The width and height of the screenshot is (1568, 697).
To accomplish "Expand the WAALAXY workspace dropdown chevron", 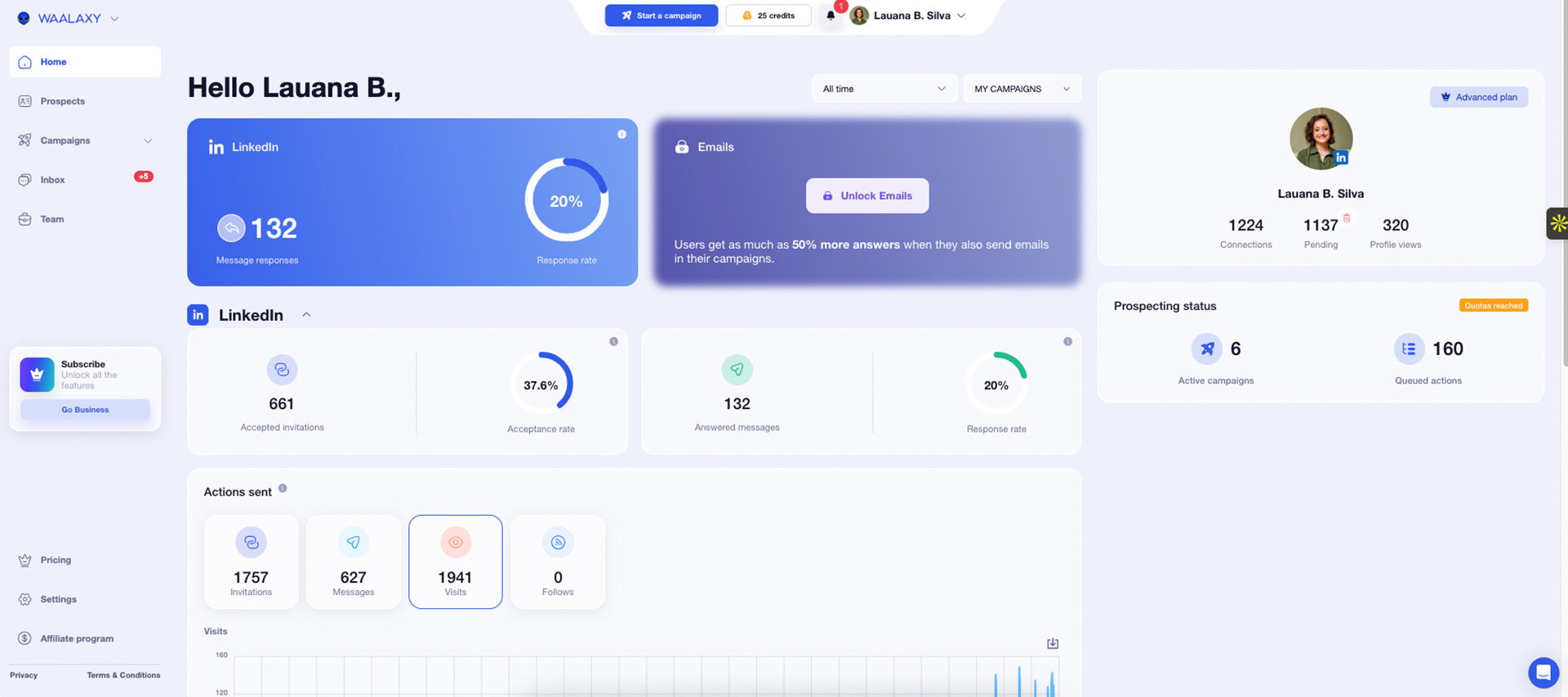I will pos(114,19).
